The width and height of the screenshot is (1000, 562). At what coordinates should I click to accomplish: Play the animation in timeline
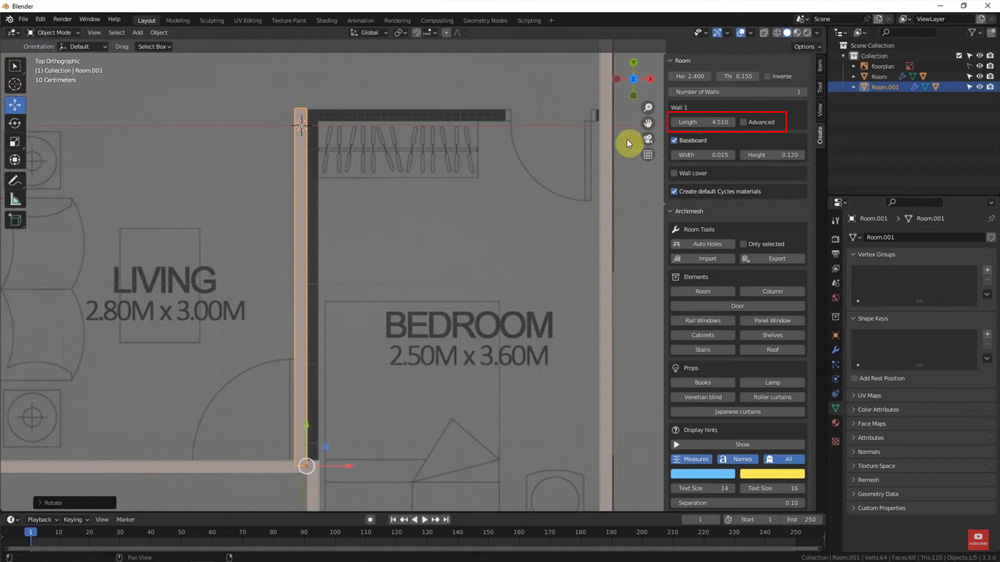425,519
